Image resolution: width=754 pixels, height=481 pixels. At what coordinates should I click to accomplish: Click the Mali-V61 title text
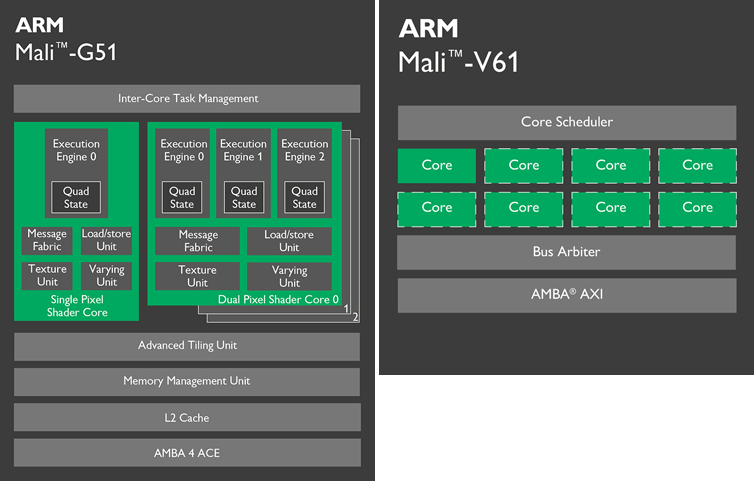pyautogui.click(x=458, y=62)
